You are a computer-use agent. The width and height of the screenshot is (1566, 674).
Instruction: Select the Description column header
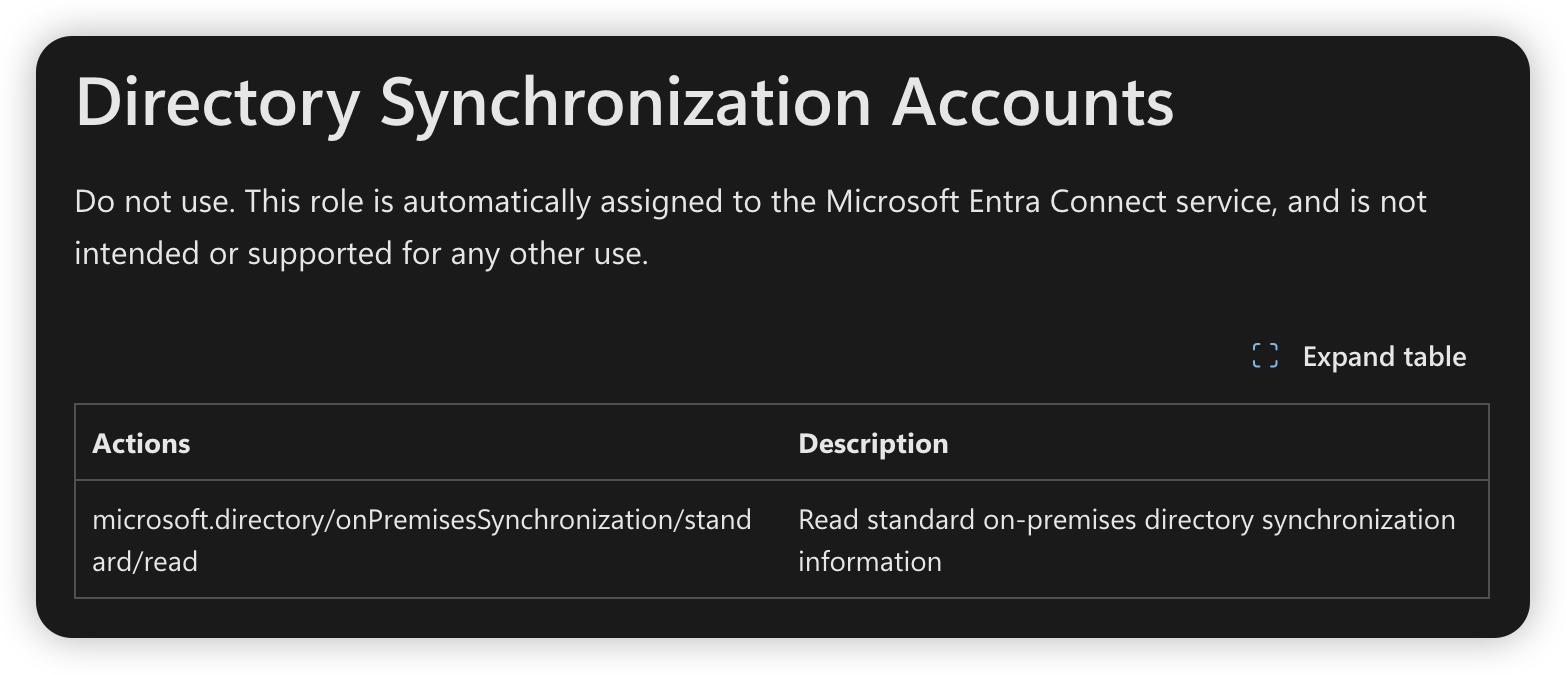pyautogui.click(x=873, y=443)
